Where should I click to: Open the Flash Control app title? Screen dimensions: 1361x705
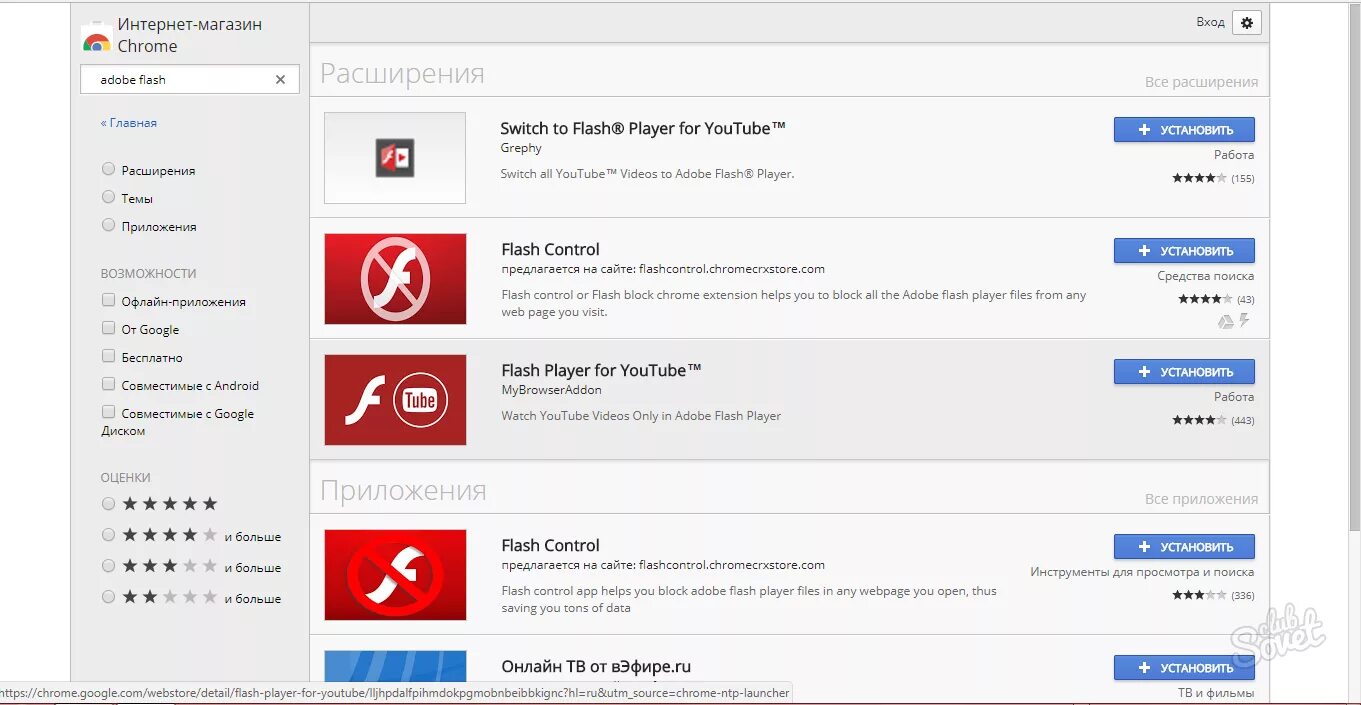click(x=551, y=545)
